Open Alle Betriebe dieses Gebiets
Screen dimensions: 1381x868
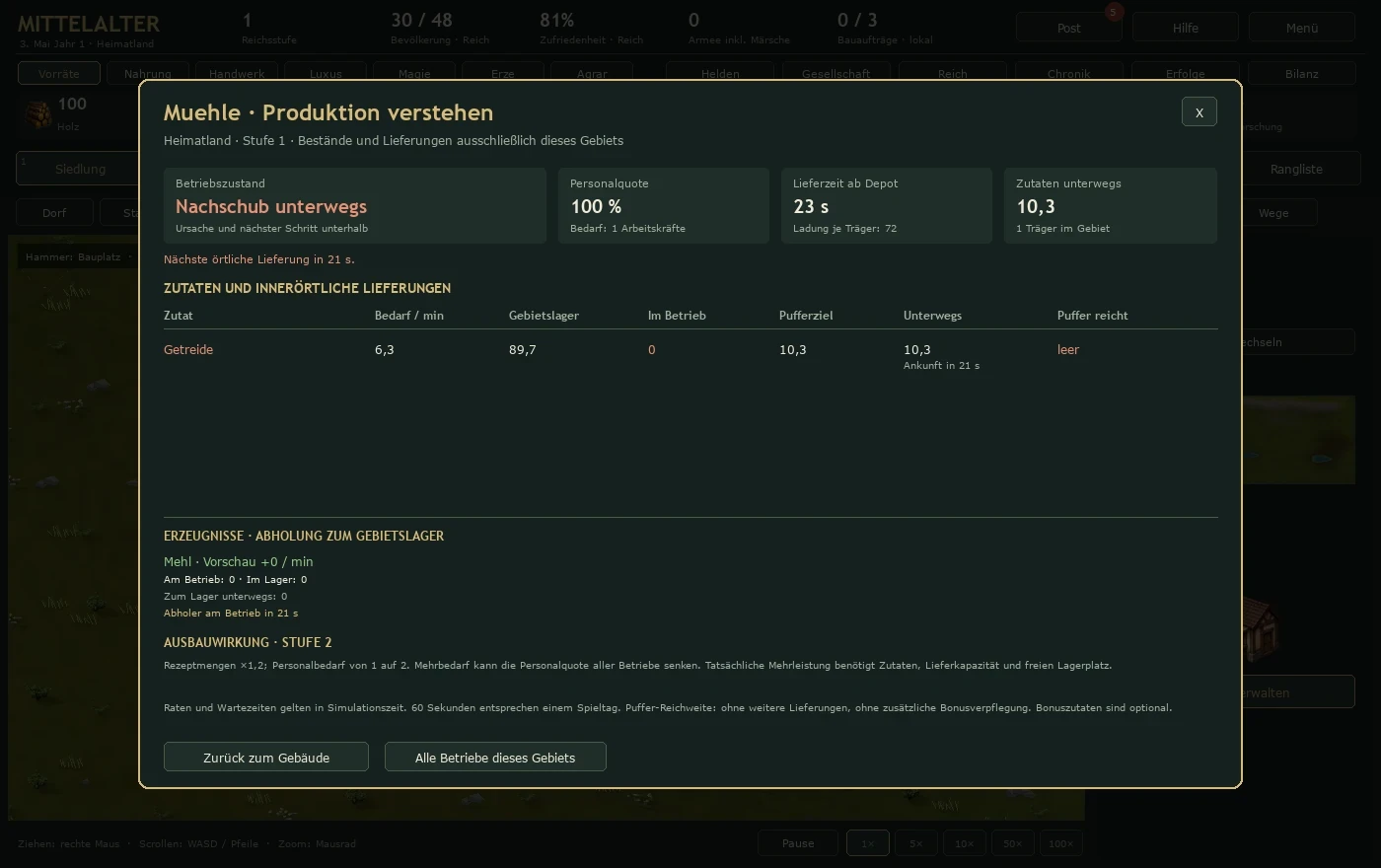click(495, 758)
